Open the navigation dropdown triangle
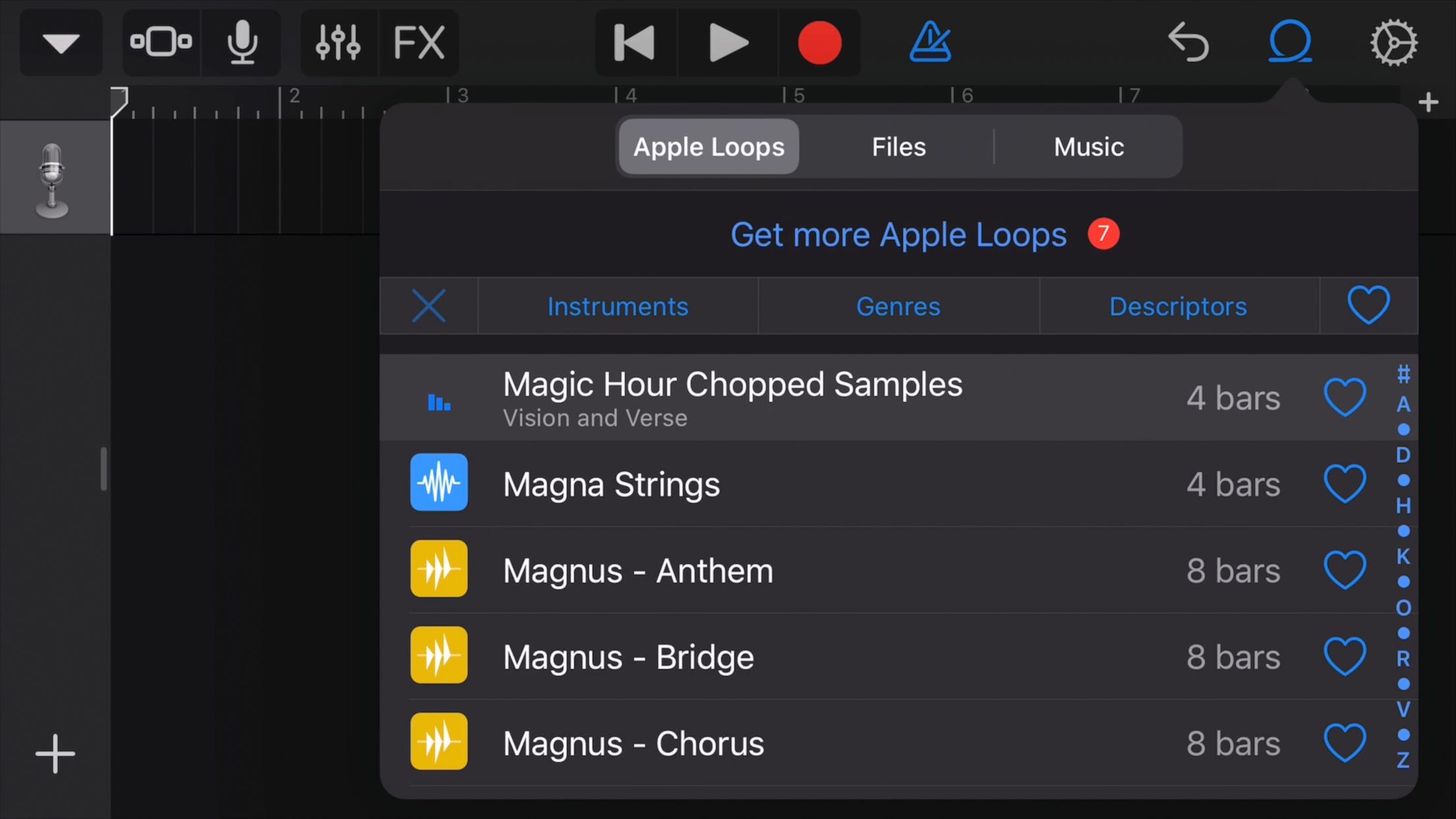Image resolution: width=1456 pixels, height=819 pixels. tap(61, 42)
